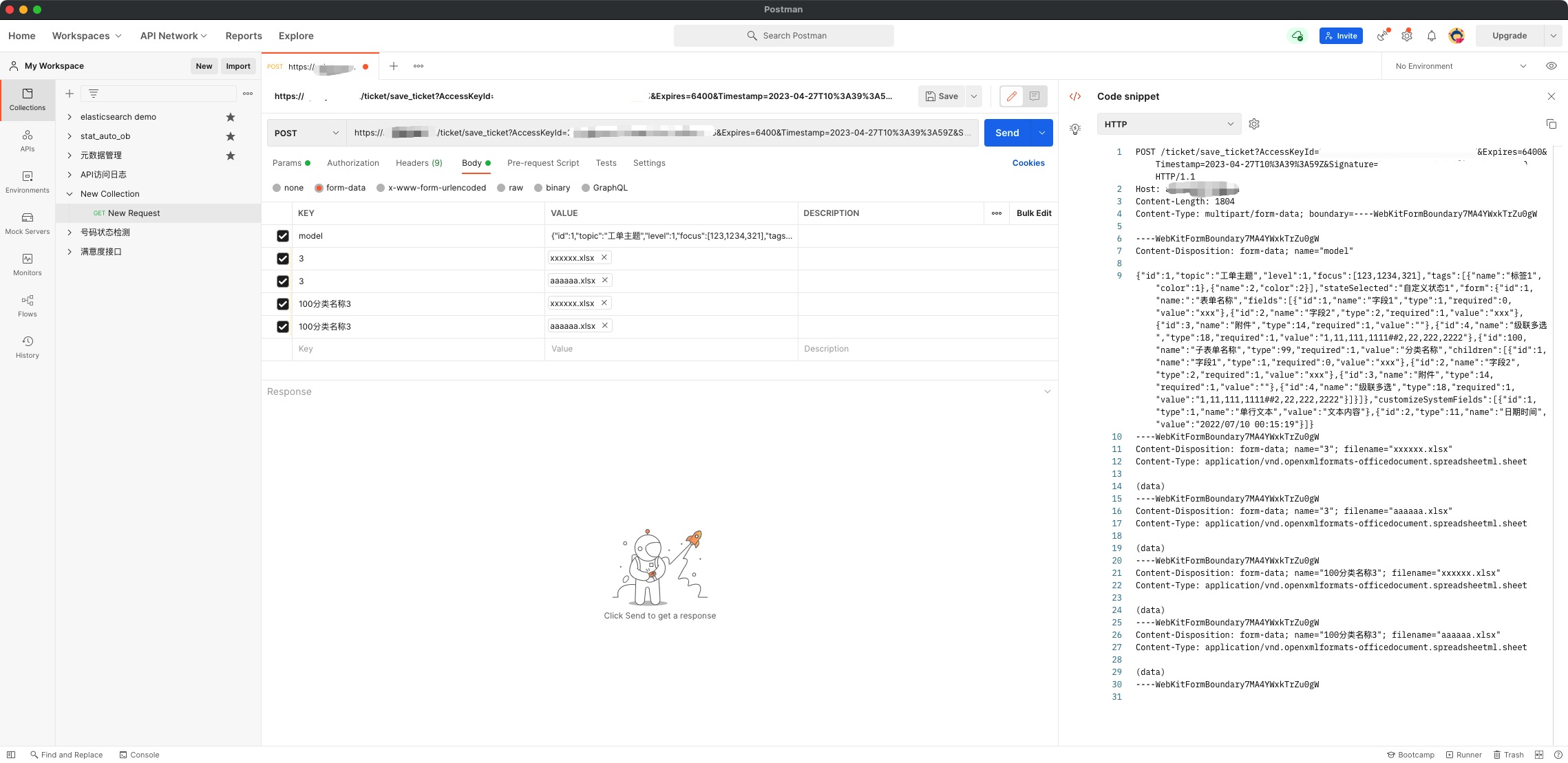
Task: Select the GraphQL body type radio
Action: click(586, 188)
